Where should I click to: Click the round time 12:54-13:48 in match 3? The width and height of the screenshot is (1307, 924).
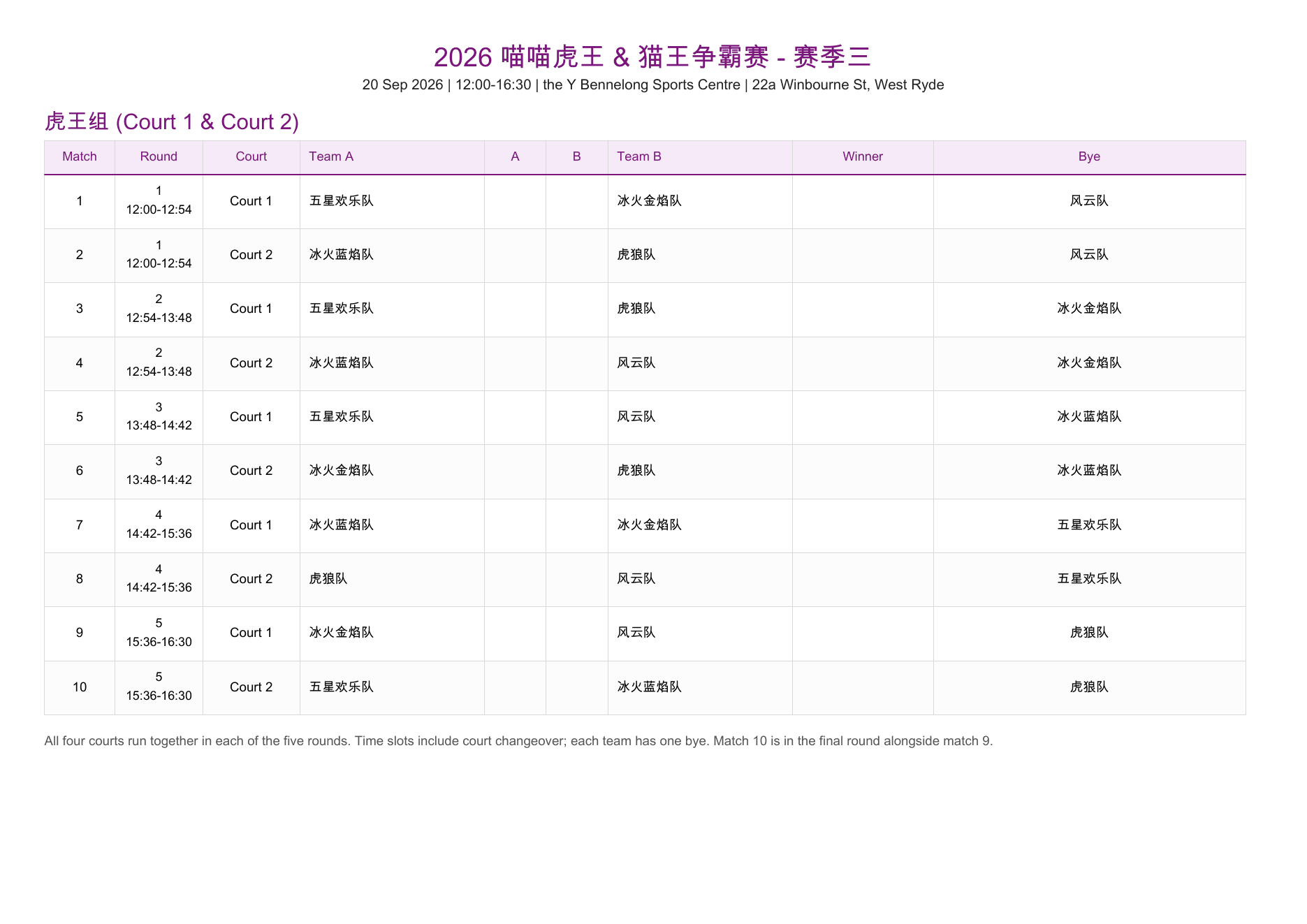click(x=159, y=318)
